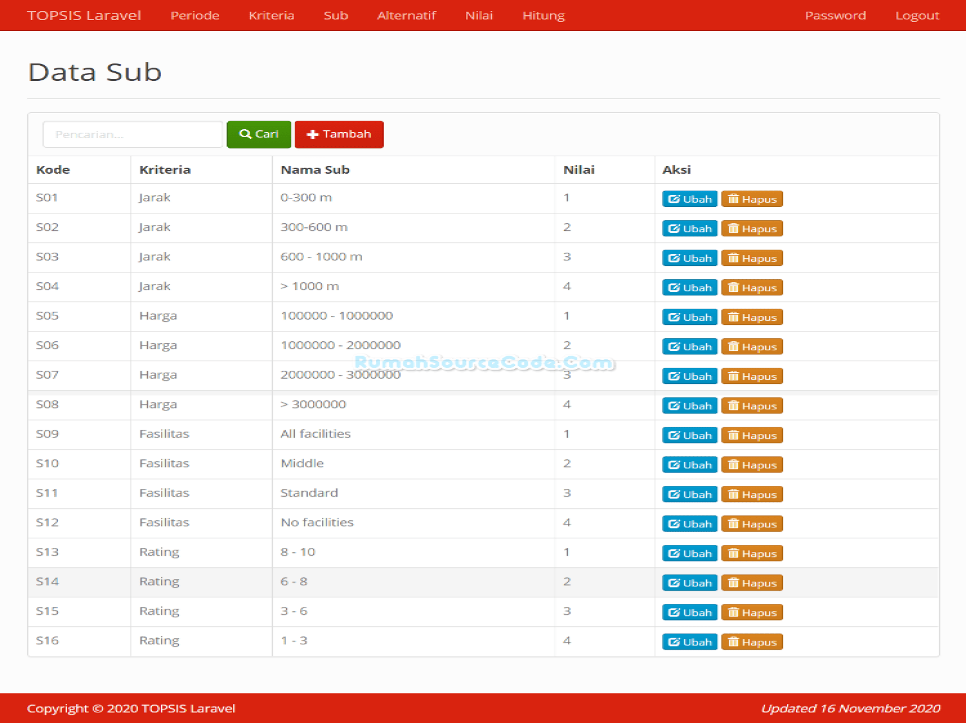Image resolution: width=966 pixels, height=723 pixels.
Task: Click the red Tambah button
Action: pyautogui.click(x=339, y=134)
